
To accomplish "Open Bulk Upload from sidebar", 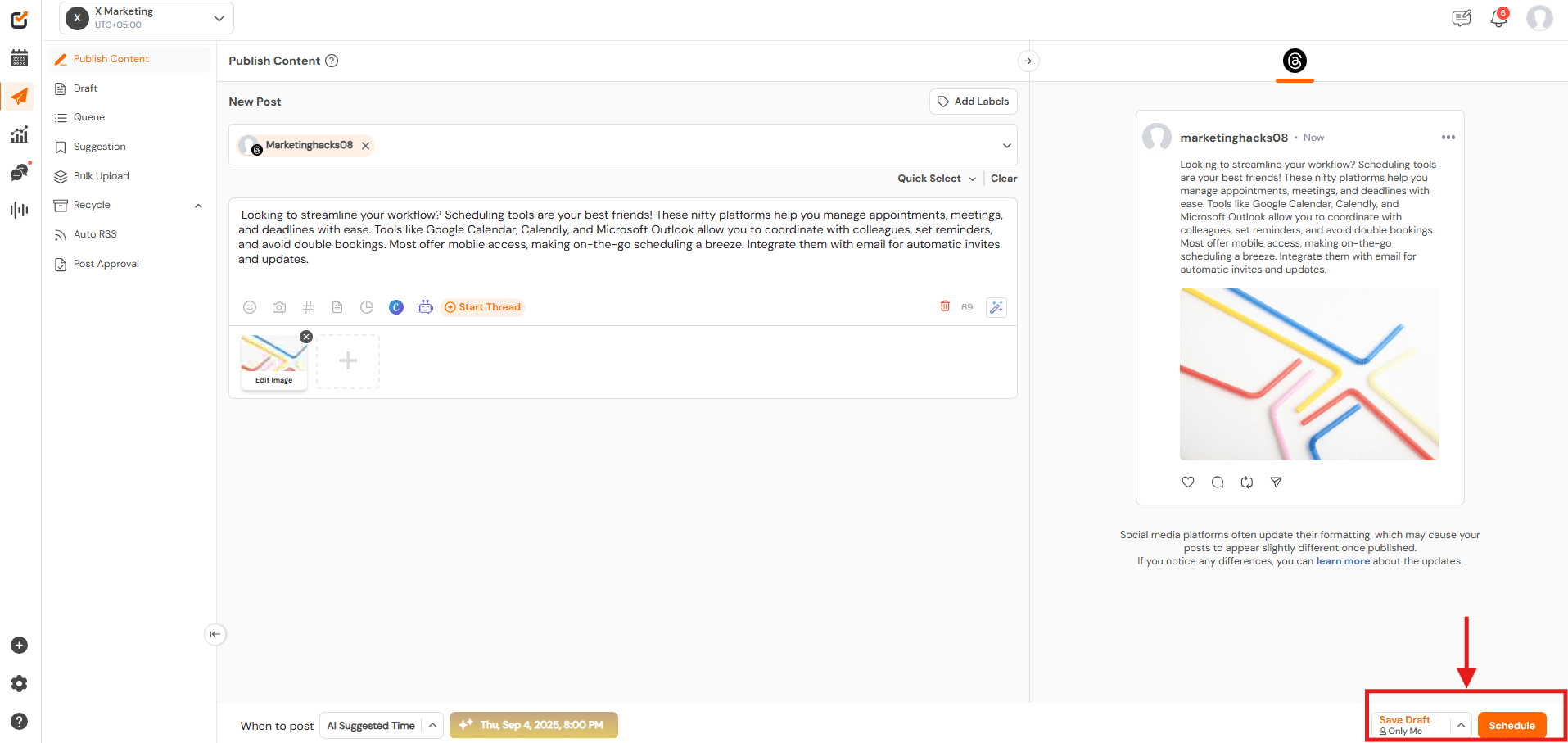I will coord(101,176).
